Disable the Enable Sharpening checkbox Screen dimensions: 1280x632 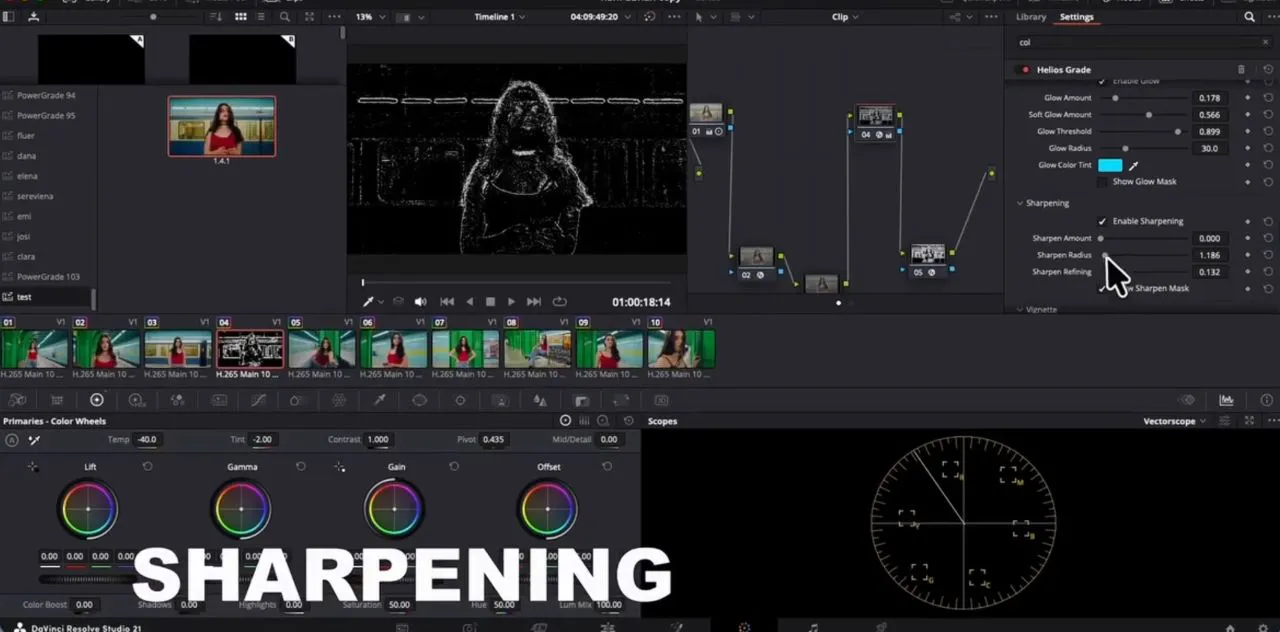1102,221
